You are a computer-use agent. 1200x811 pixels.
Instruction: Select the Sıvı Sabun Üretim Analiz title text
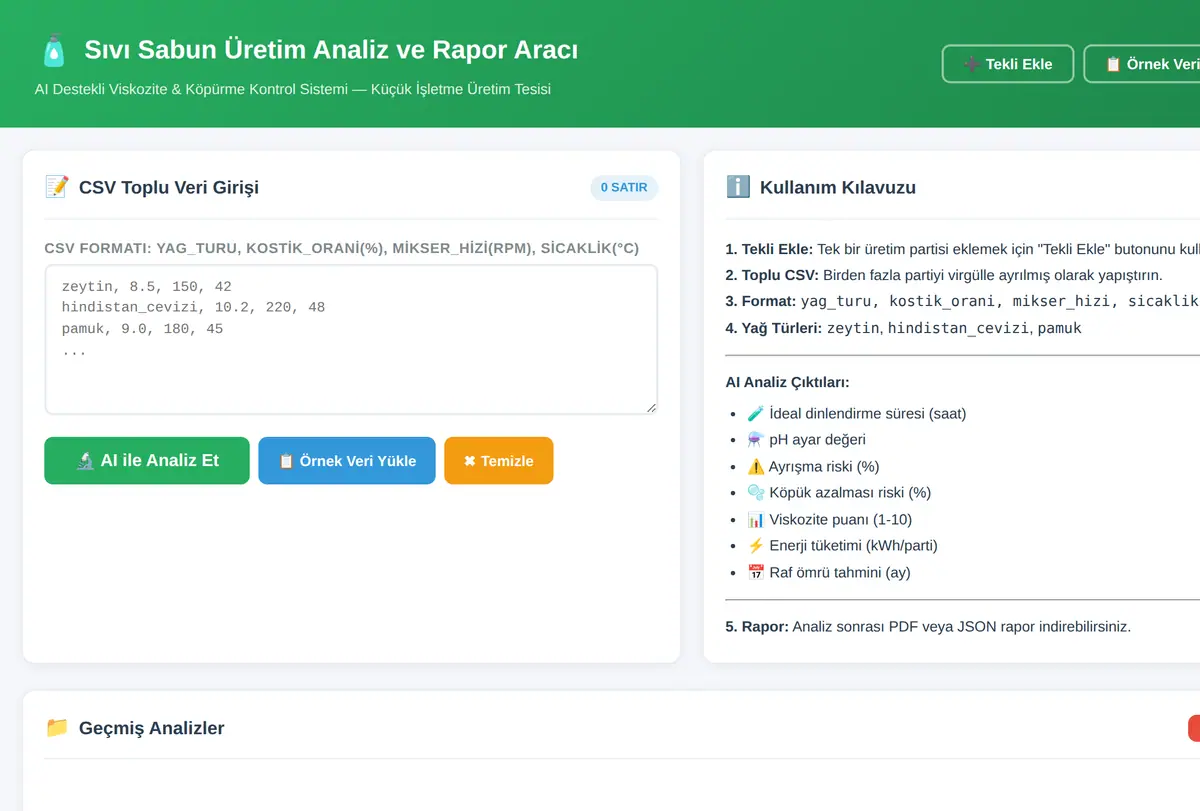click(x=331, y=50)
